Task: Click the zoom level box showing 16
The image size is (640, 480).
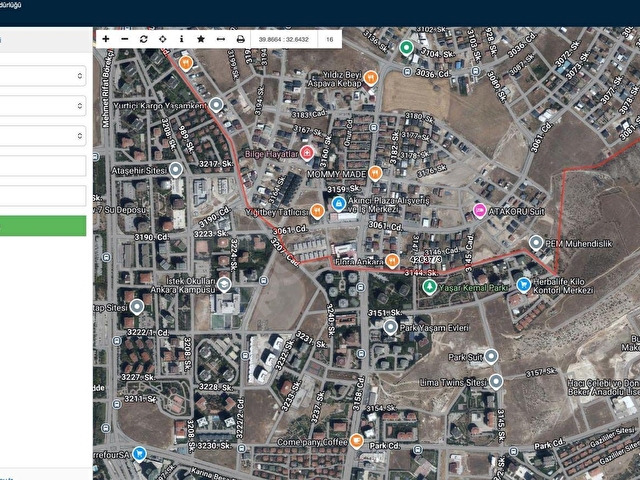Action: 330,40
